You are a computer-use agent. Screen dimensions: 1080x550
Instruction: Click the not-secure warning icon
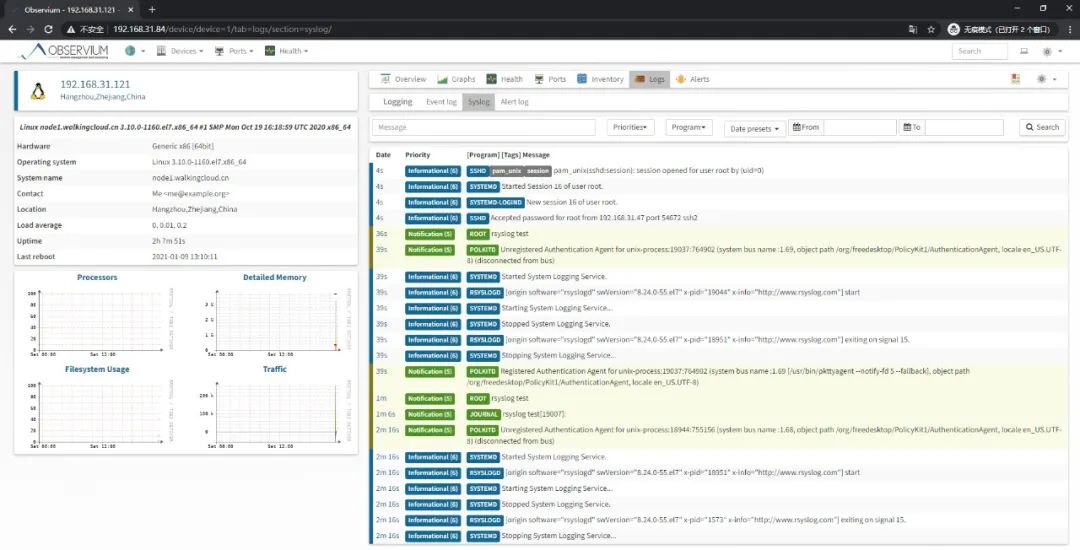click(x=70, y=30)
